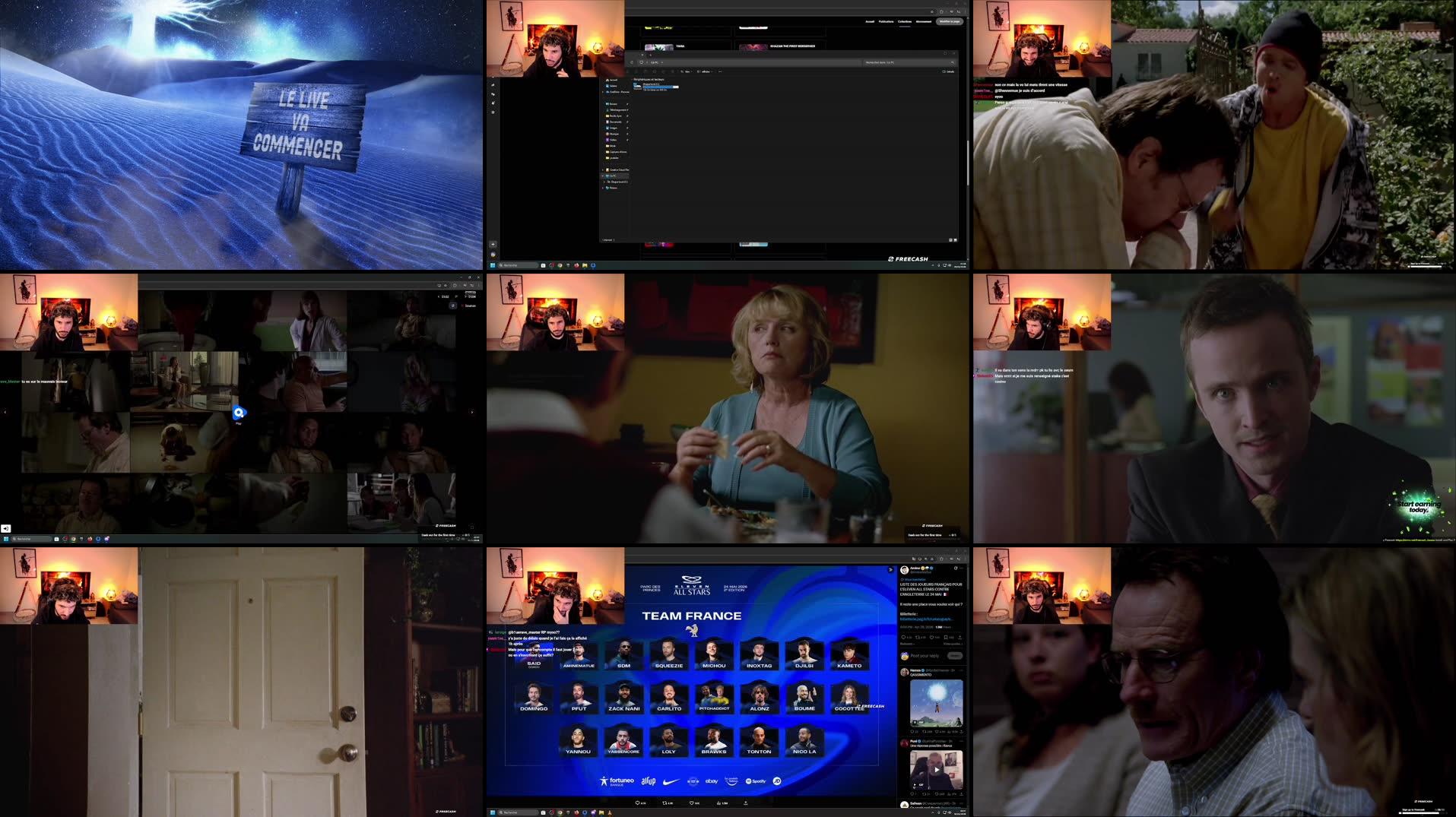Image resolution: width=1456 pixels, height=817 pixels.
Task: Click the Windows taskbar search box
Action: 517,265
